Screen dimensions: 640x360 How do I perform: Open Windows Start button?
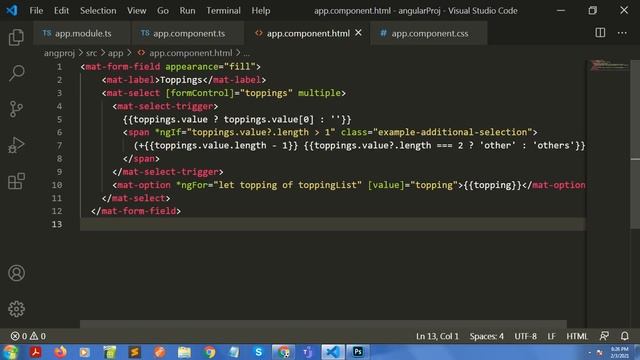[10, 352]
